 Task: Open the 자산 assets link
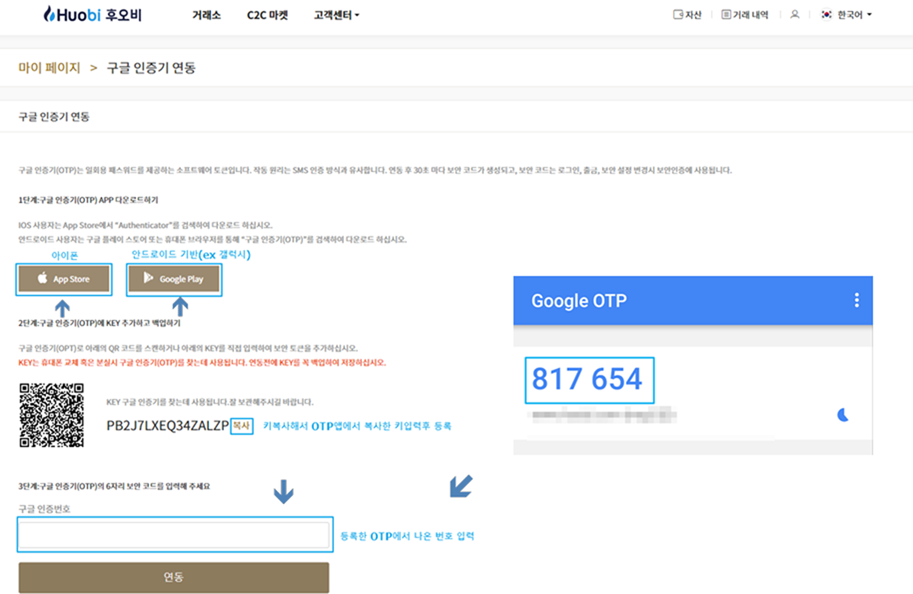[x=687, y=15]
